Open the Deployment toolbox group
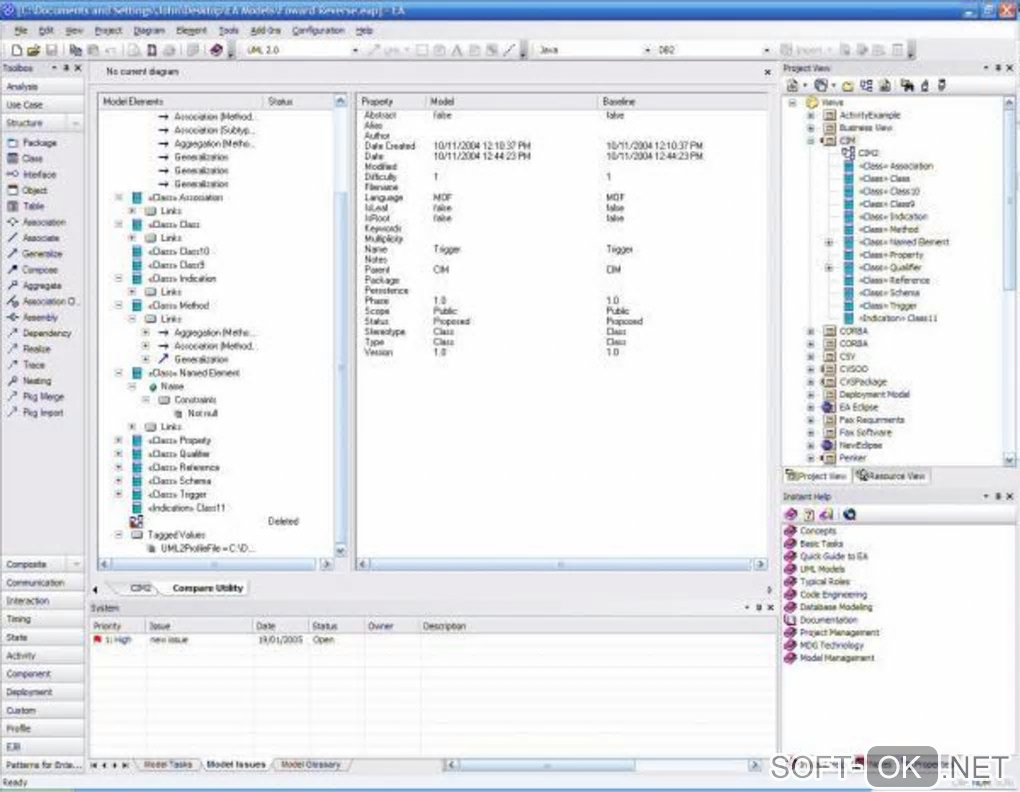This screenshot has height=792, width=1020. click(42, 692)
